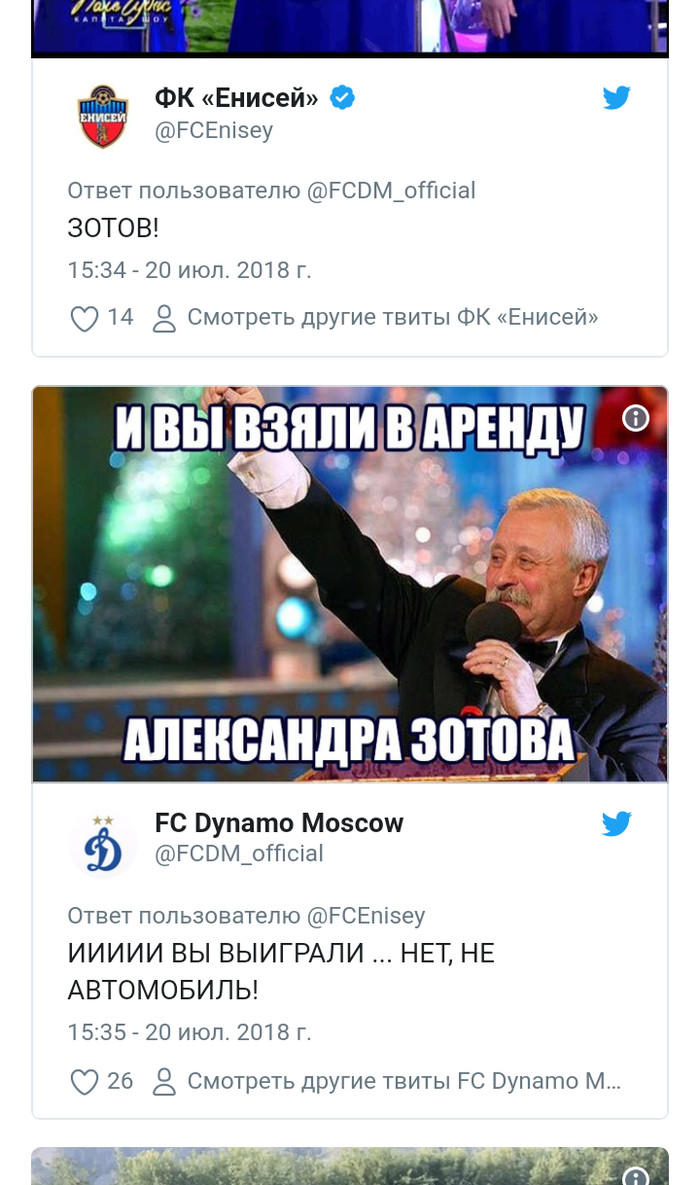Click @FCDM_official mention in the reply line

[391, 190]
